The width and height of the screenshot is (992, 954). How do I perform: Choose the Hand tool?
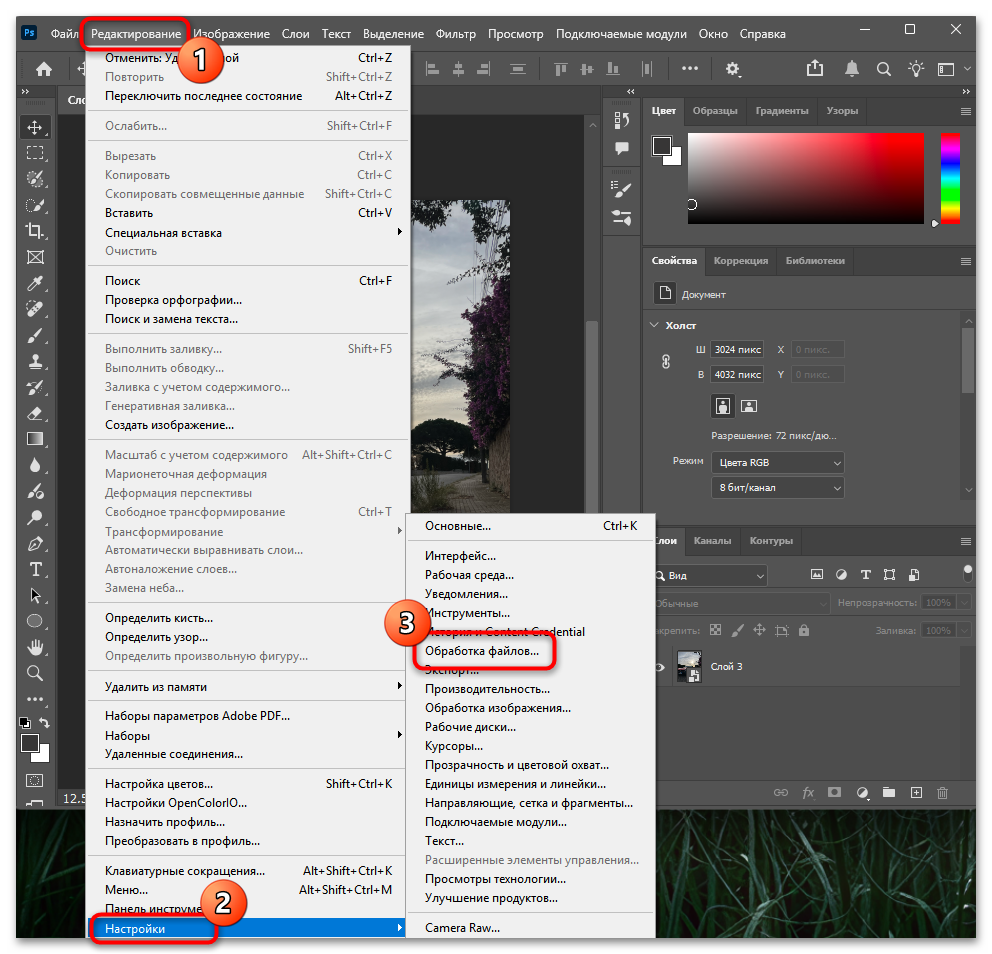pyautogui.click(x=35, y=647)
